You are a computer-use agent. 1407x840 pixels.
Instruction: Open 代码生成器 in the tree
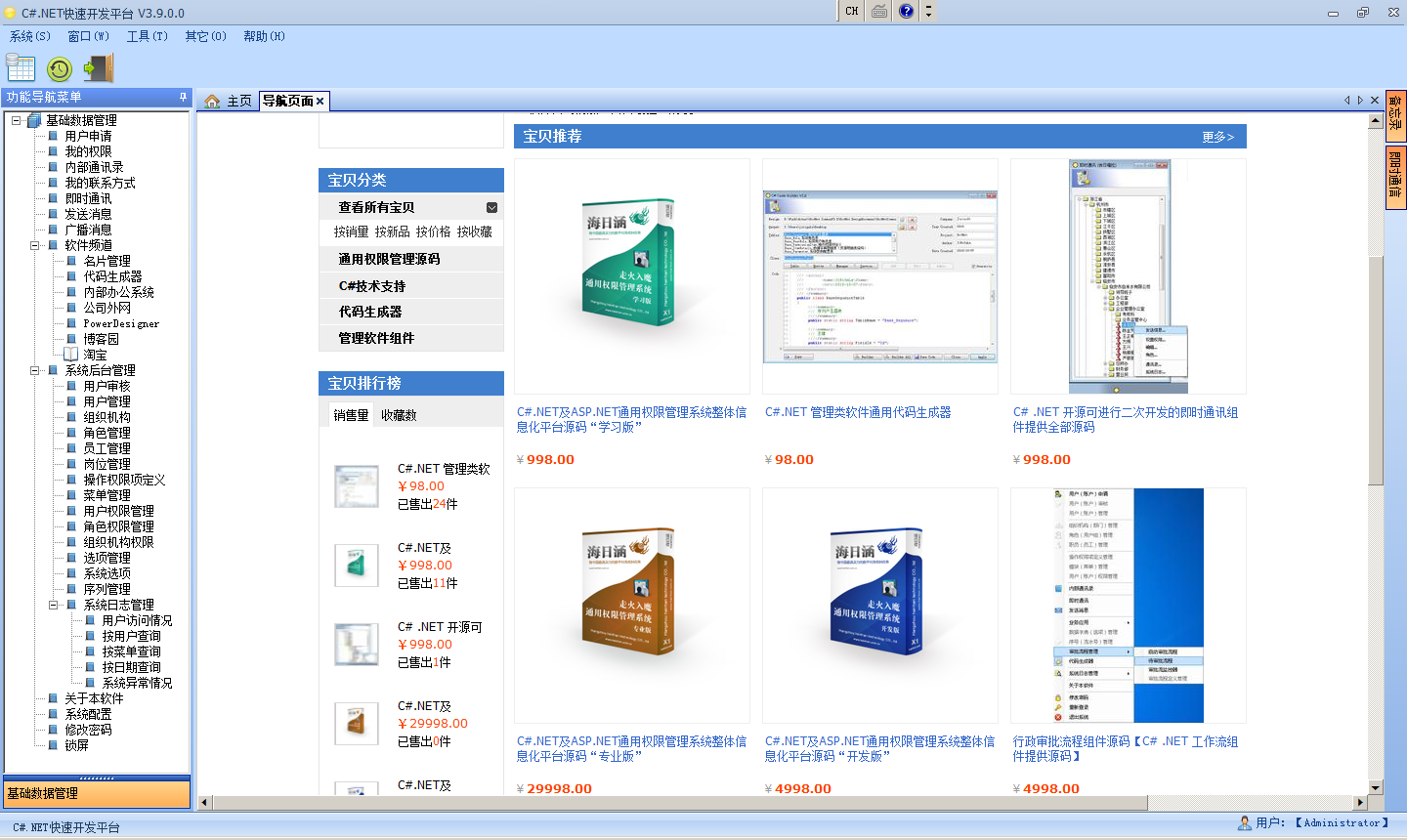(x=112, y=276)
